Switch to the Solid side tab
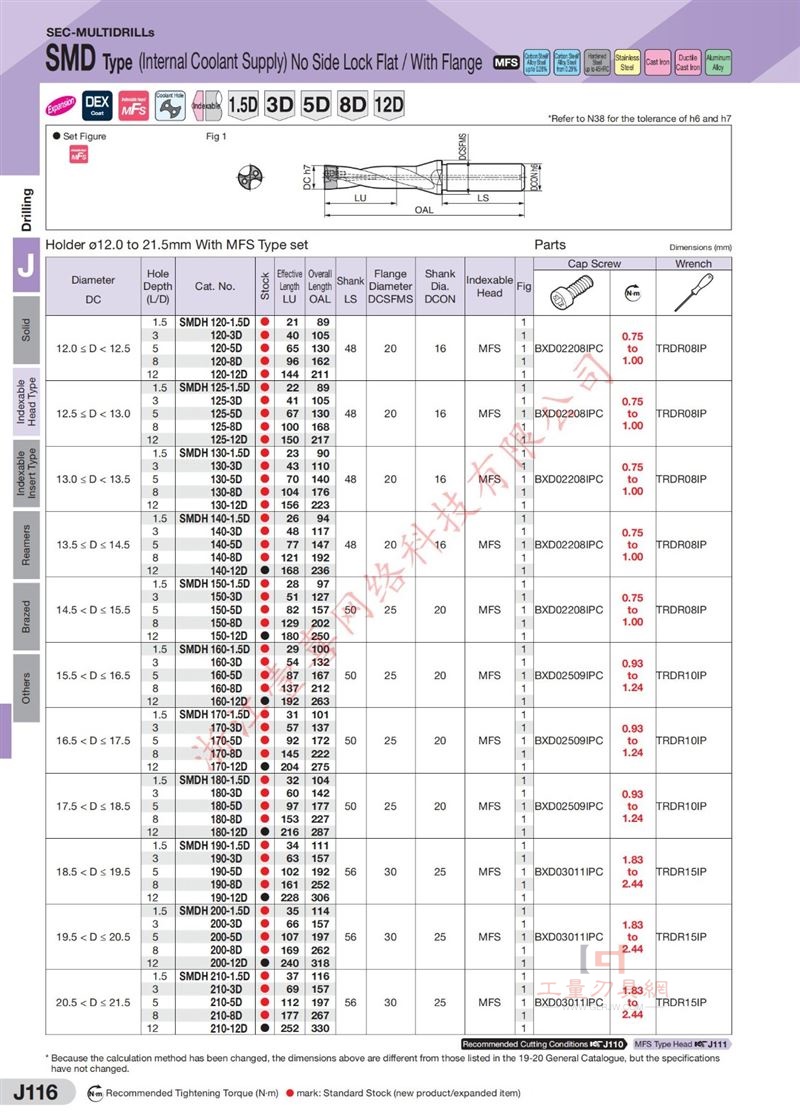The image size is (800, 1120). pos(26,330)
